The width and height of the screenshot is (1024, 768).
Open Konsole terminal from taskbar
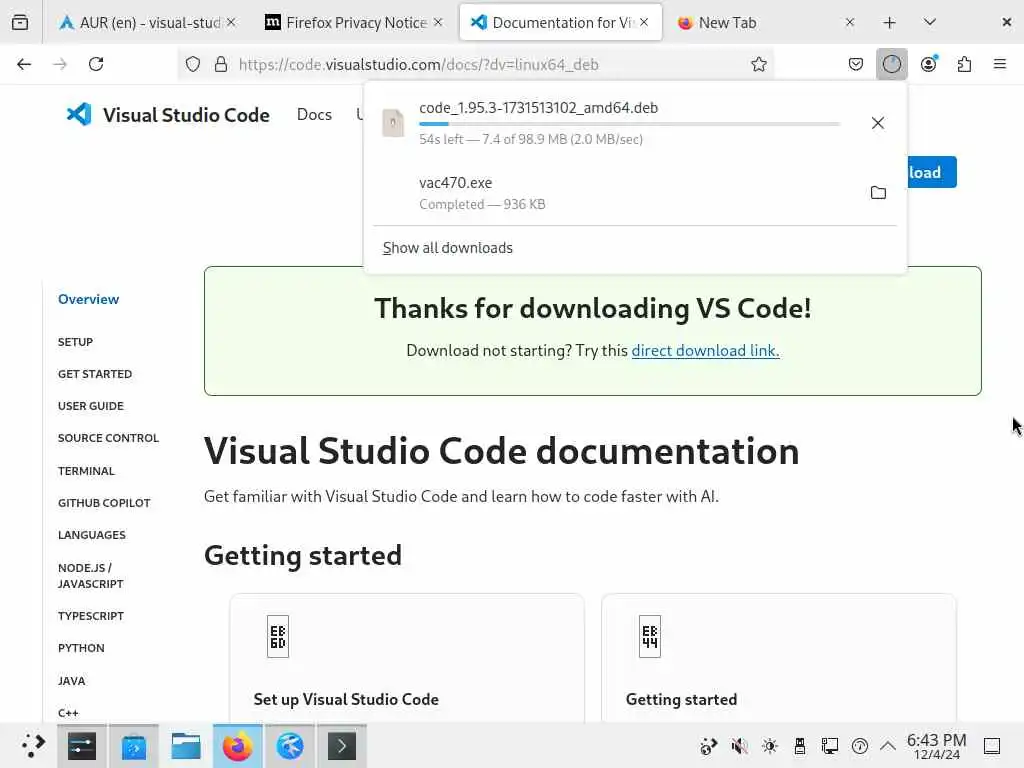pos(342,746)
